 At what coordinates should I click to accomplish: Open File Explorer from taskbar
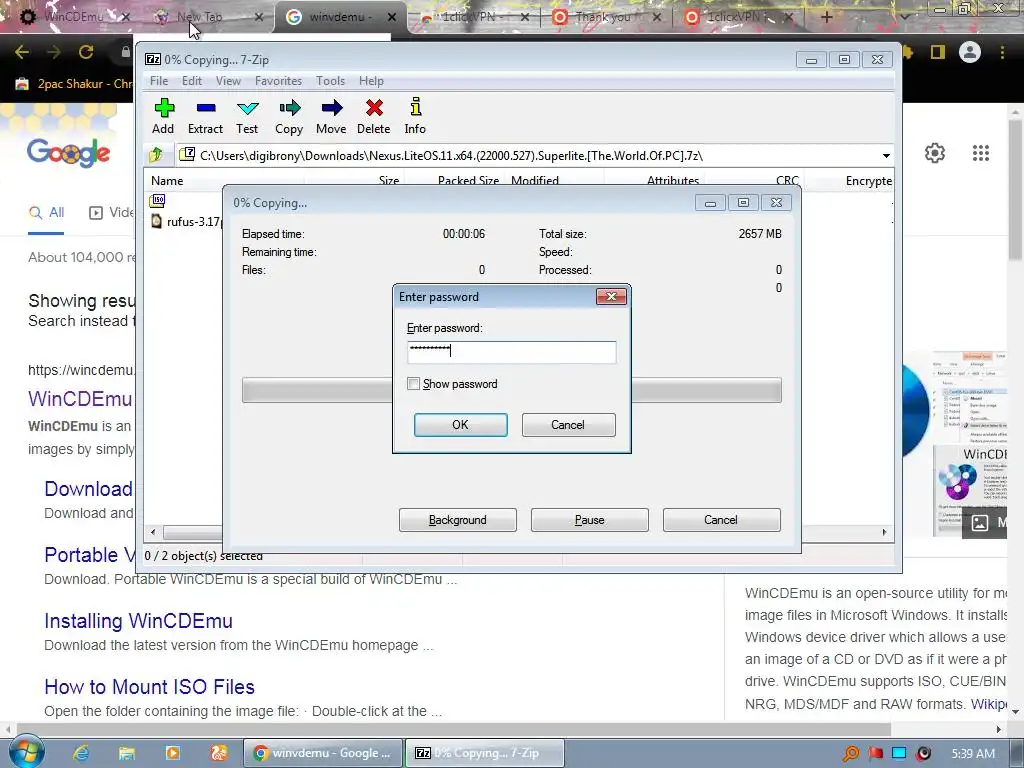point(127,753)
